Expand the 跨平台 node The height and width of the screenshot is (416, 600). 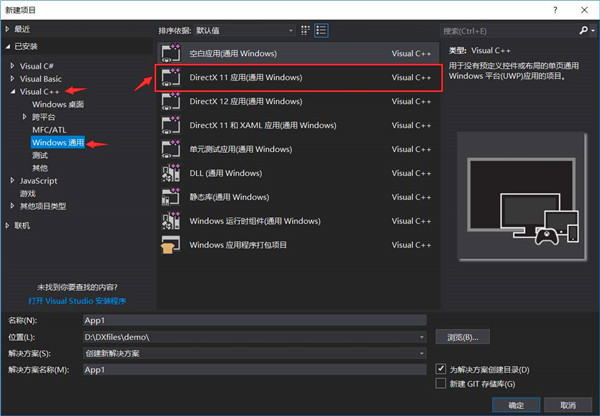tap(24, 117)
